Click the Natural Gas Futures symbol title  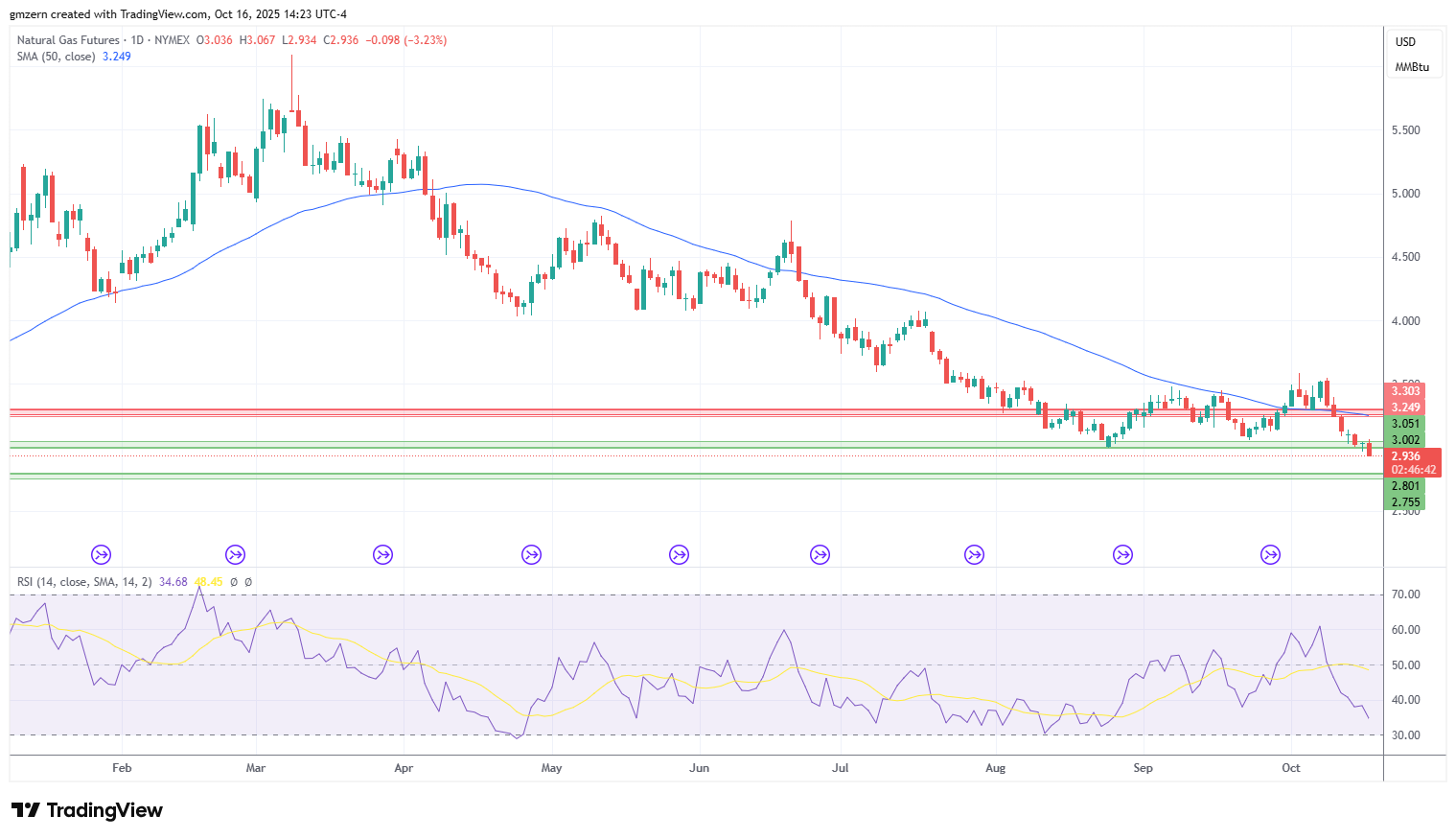(x=68, y=40)
